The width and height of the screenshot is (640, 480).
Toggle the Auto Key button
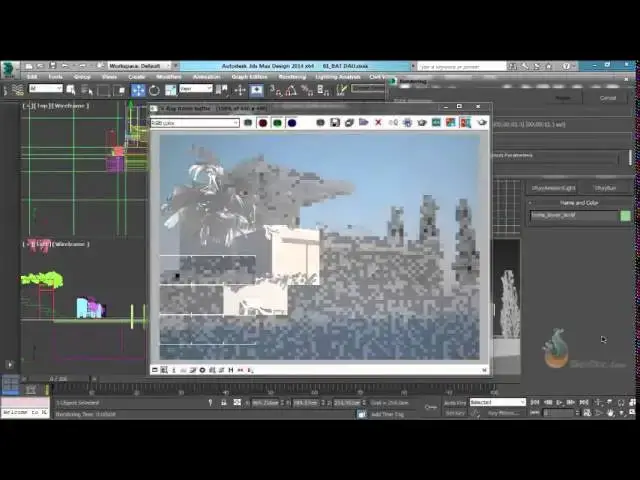tap(455, 403)
